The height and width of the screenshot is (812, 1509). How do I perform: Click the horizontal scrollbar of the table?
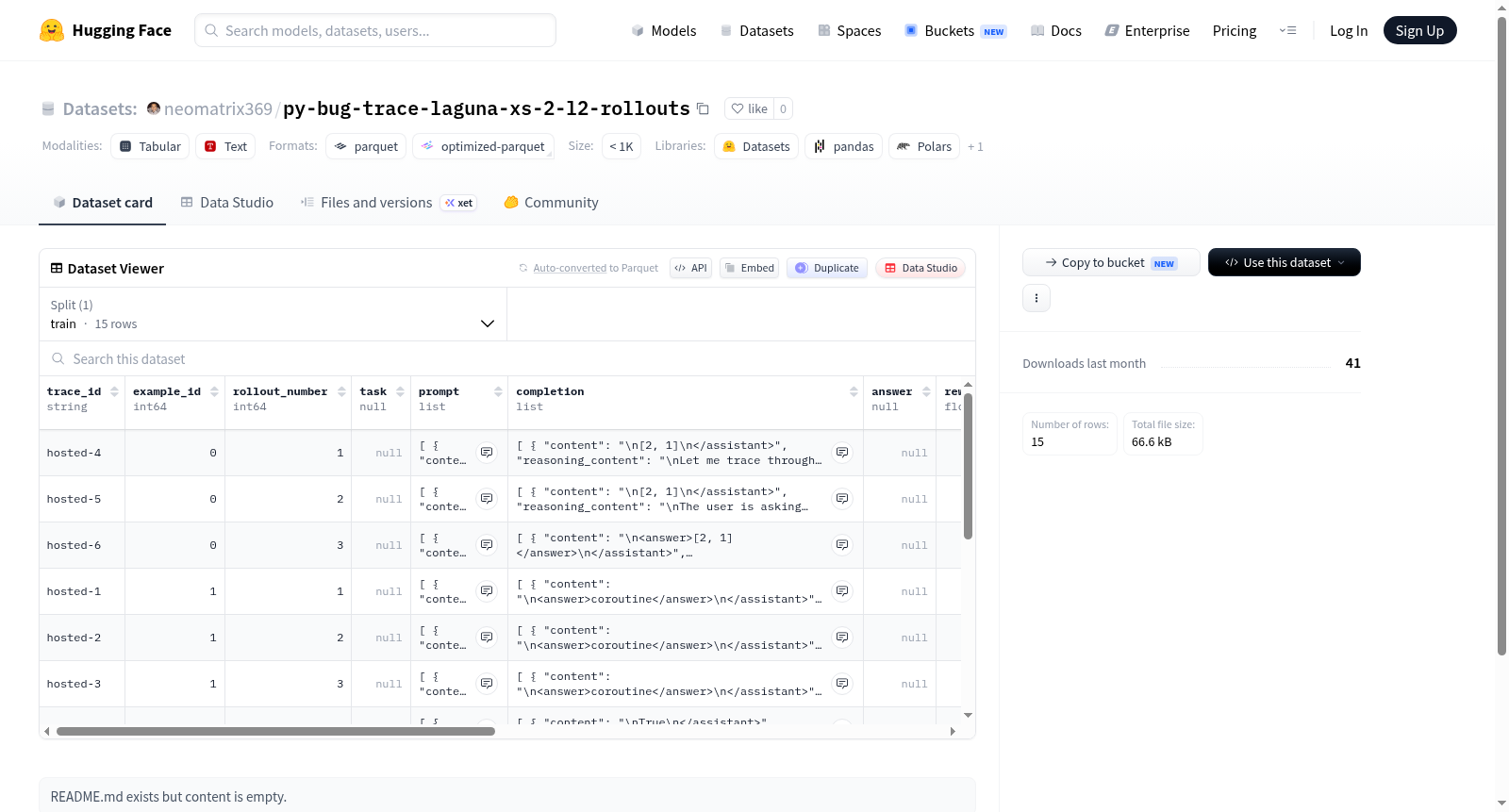[x=275, y=731]
